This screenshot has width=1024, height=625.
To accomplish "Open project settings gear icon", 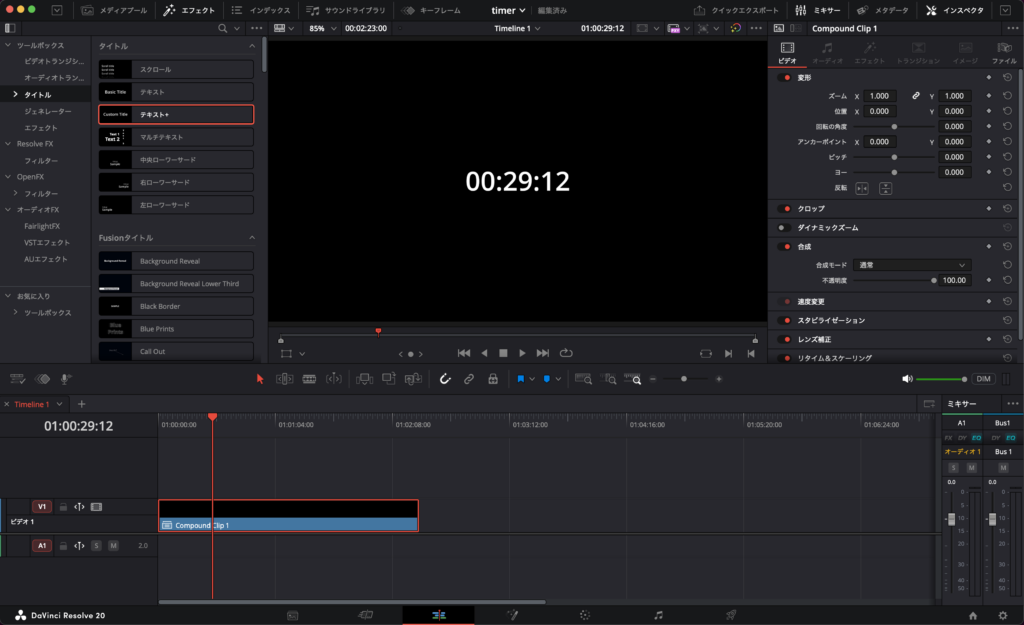I will point(1003,615).
